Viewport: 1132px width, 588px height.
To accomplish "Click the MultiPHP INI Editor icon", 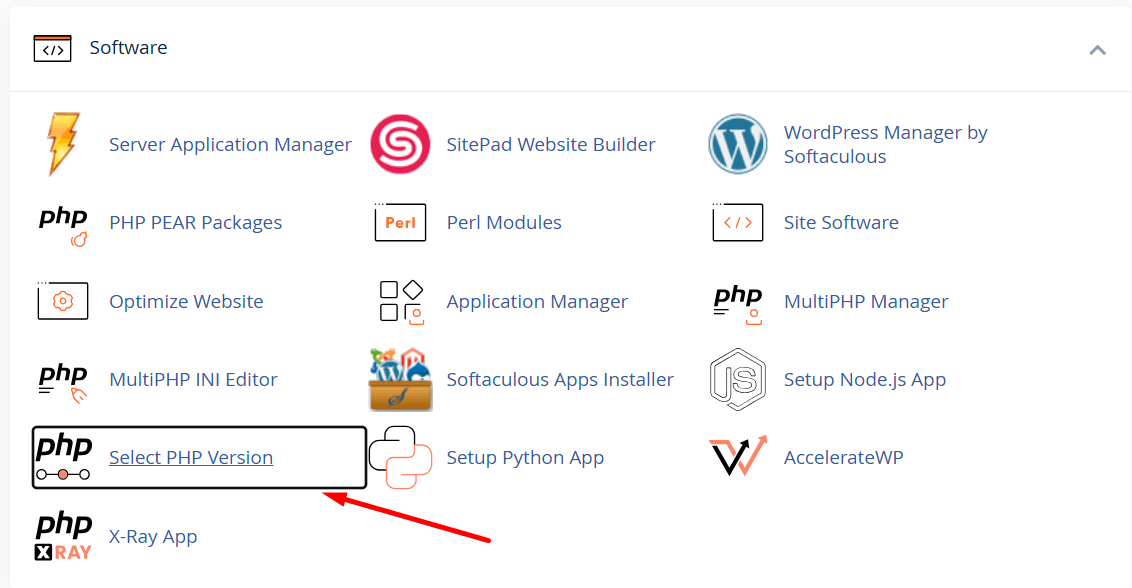I will tap(63, 383).
